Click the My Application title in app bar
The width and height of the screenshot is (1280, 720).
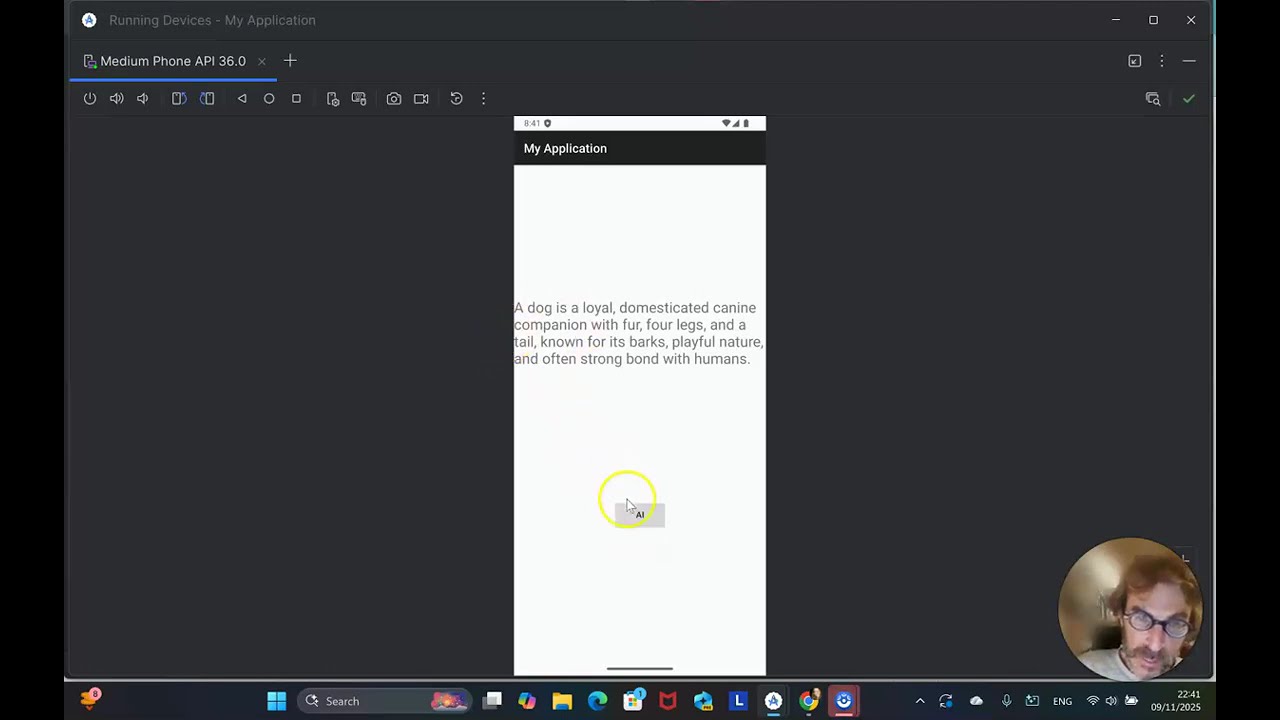tap(565, 148)
